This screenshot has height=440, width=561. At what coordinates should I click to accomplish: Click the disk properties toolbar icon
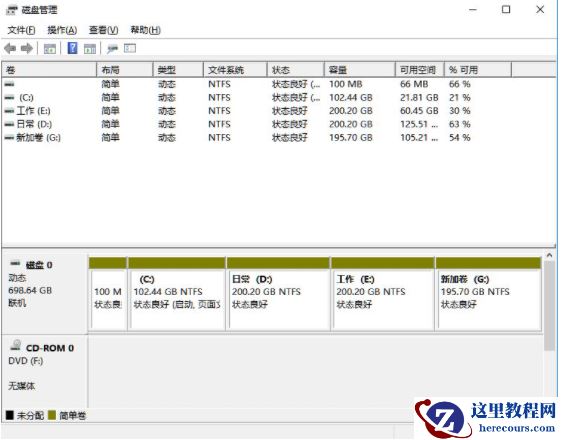click(112, 49)
